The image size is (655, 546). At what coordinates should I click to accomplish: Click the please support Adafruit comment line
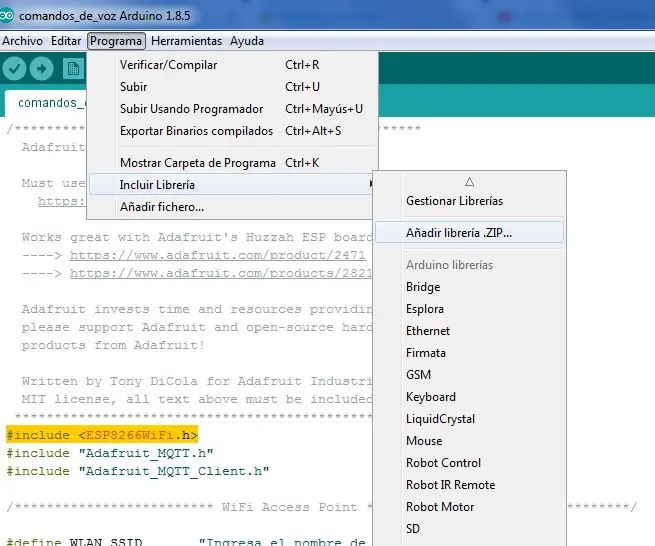(197, 327)
